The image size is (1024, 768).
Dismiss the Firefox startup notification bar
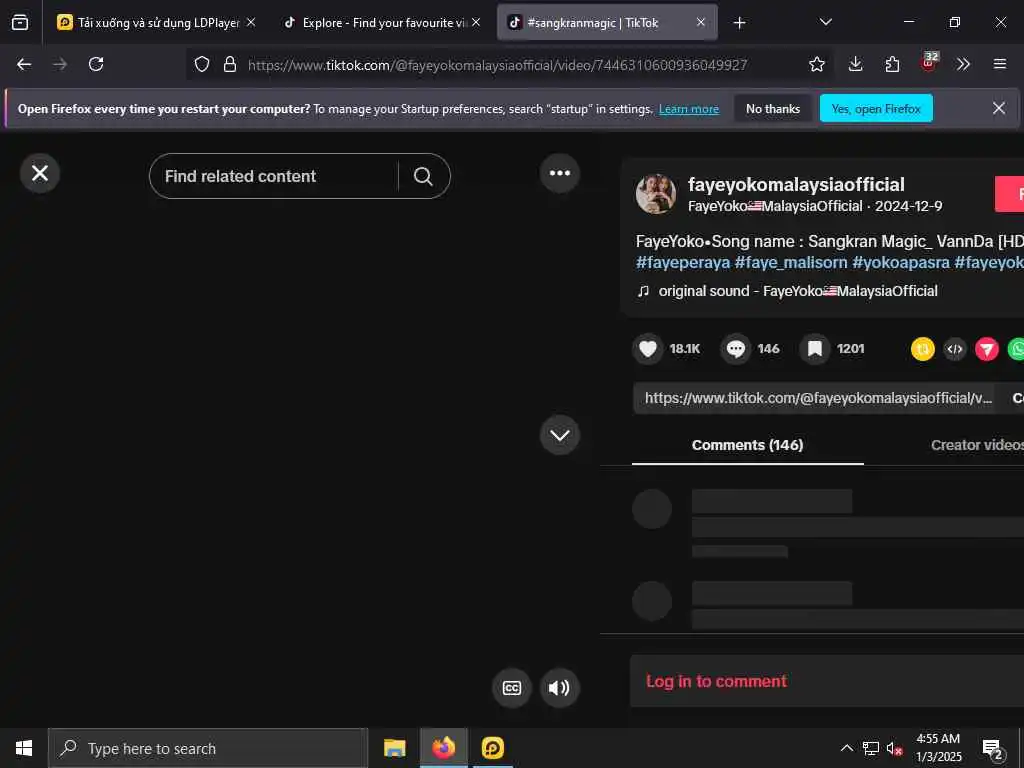(999, 108)
